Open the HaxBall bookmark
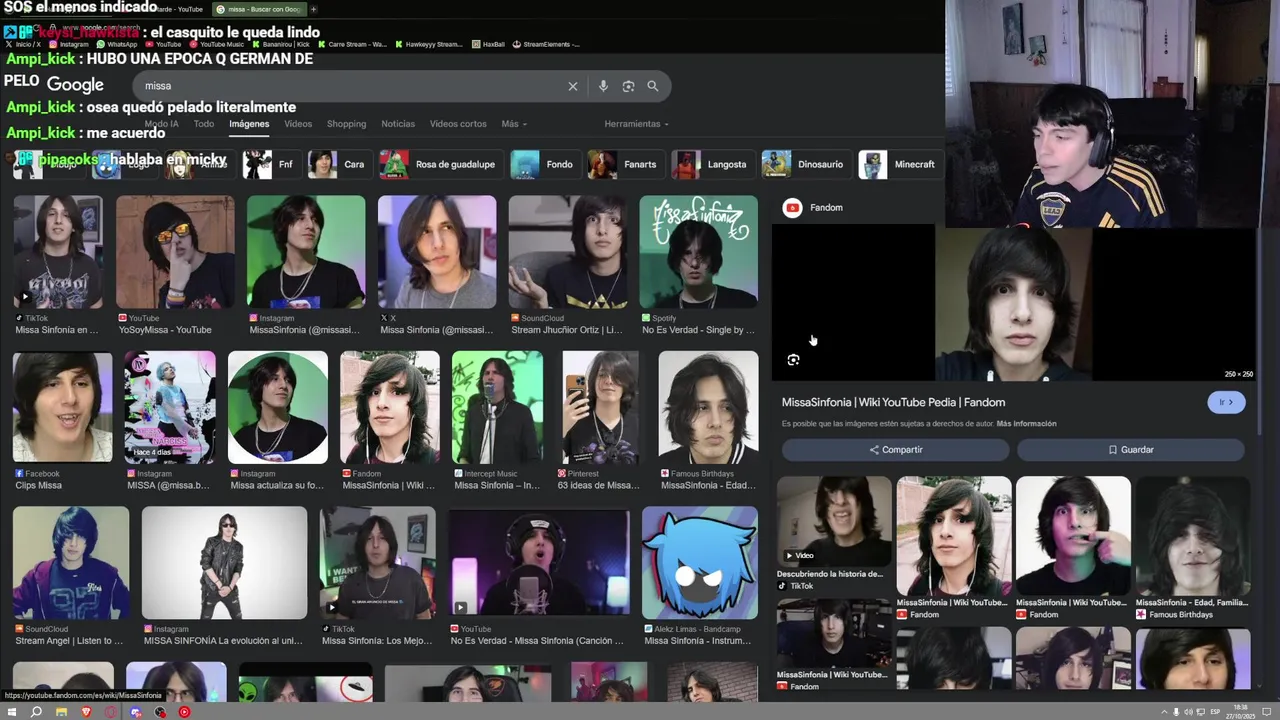Viewport: 1280px width, 720px height. point(489,44)
